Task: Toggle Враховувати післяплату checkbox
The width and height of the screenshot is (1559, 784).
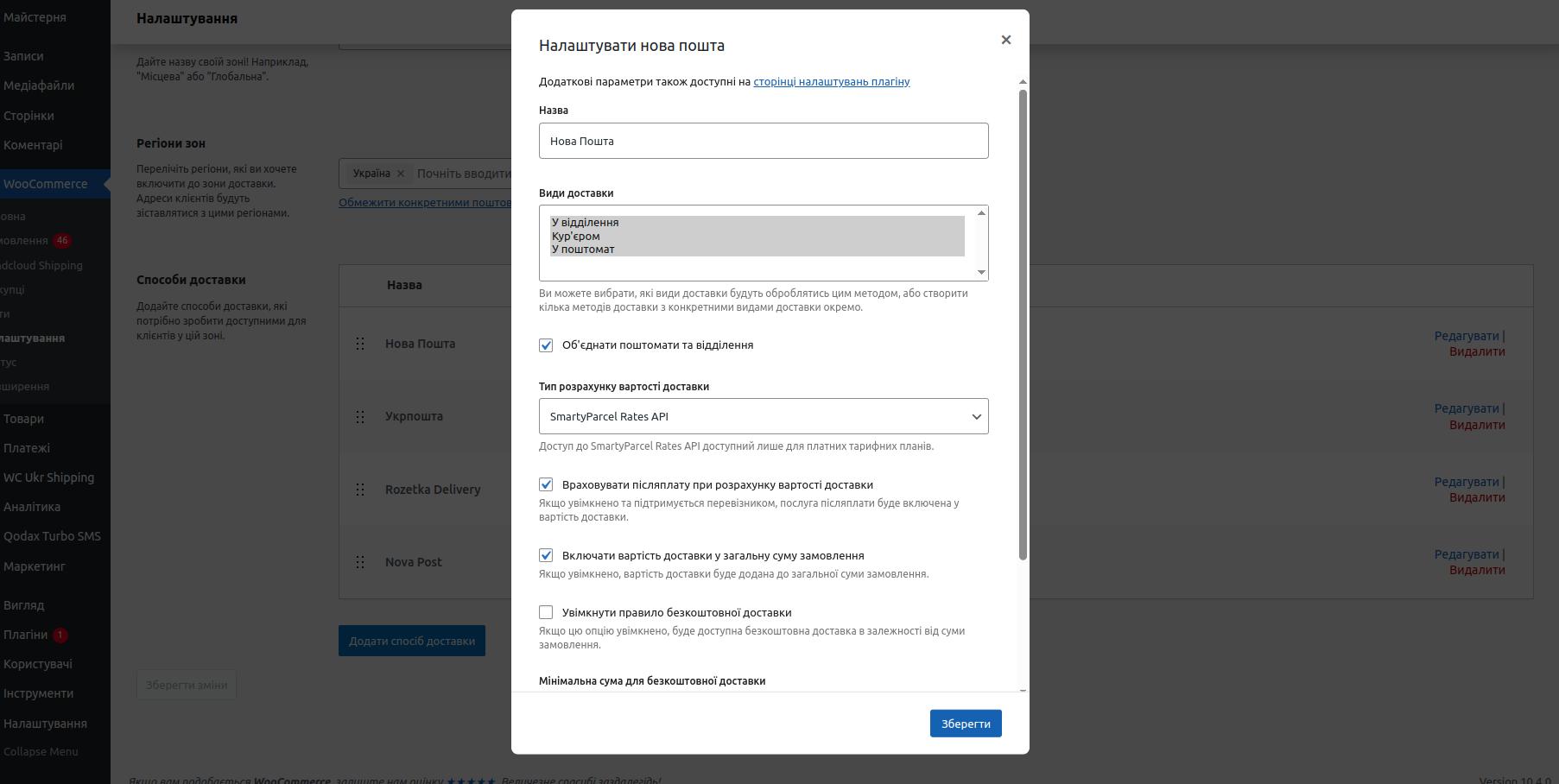Action: point(546,485)
